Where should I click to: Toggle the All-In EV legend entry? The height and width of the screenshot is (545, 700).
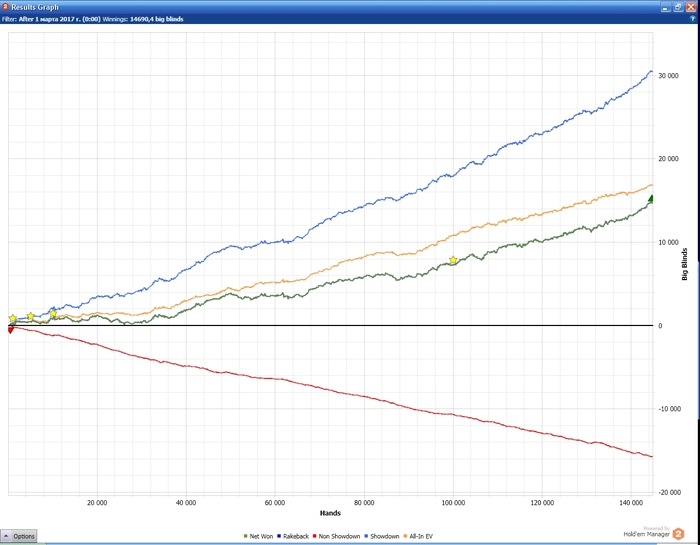click(418, 536)
